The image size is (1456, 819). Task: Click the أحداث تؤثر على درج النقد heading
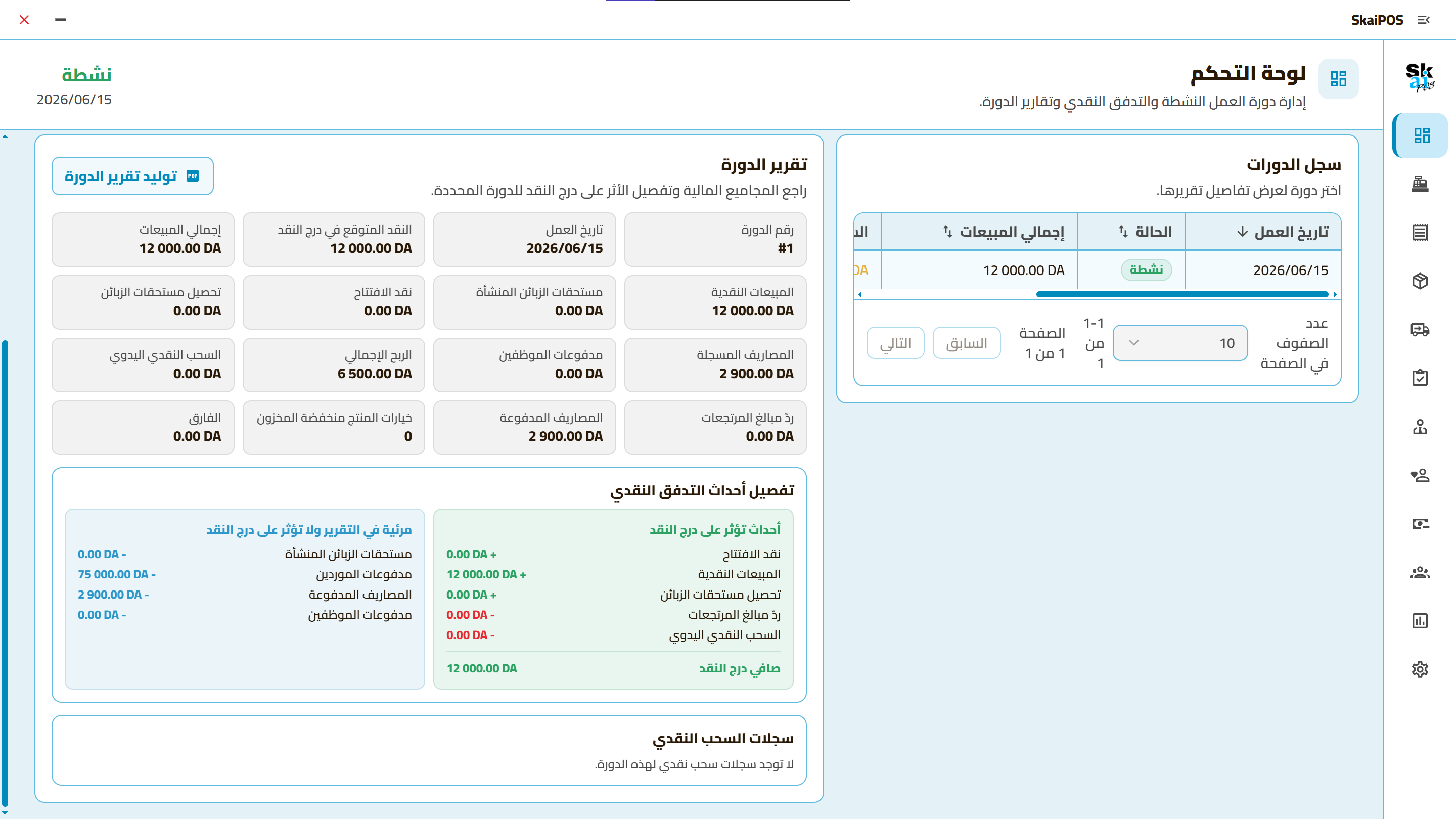click(x=715, y=530)
